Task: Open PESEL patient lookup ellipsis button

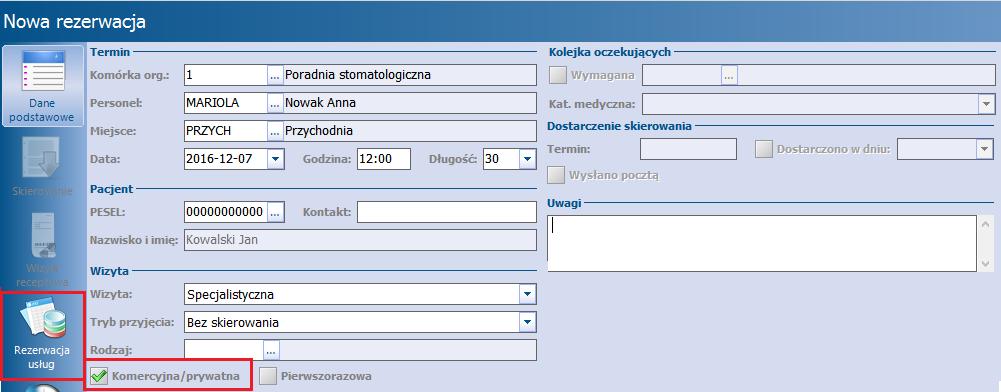Action: 275,212
